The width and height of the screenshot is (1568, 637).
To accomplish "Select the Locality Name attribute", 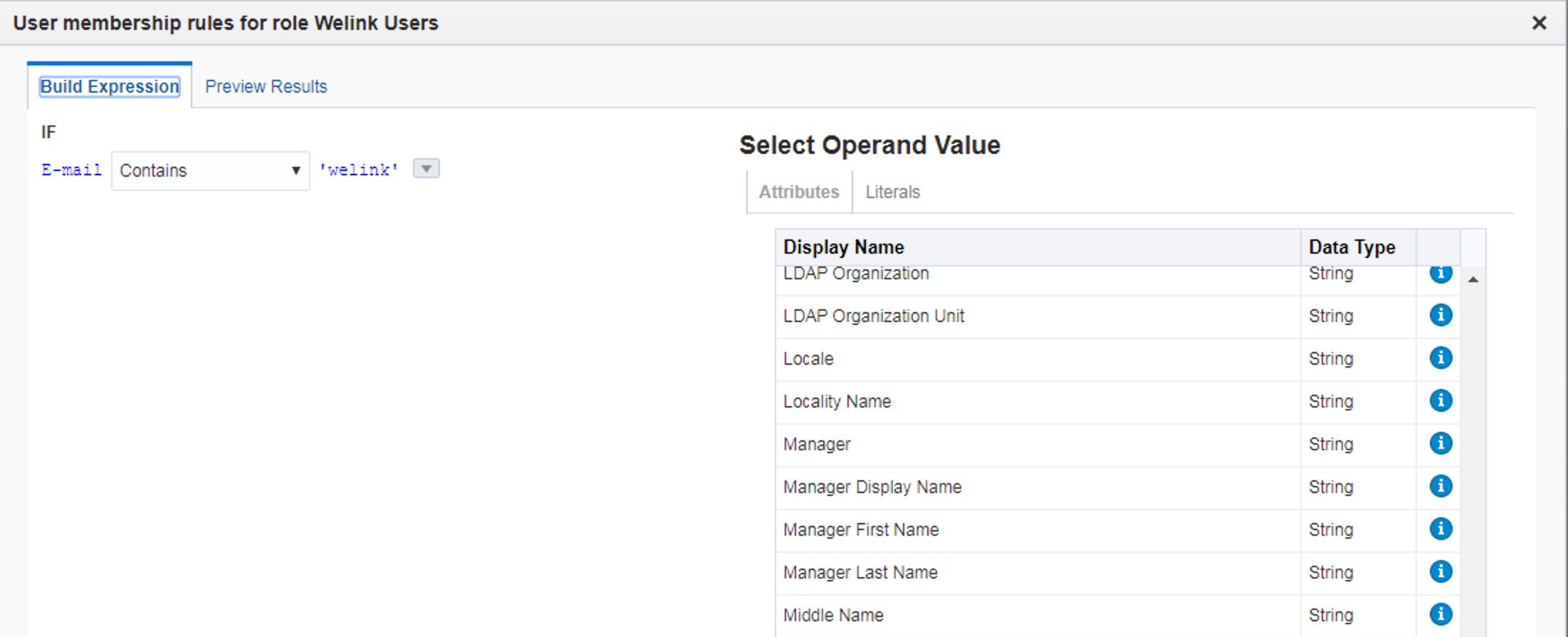I will (1117, 402).
